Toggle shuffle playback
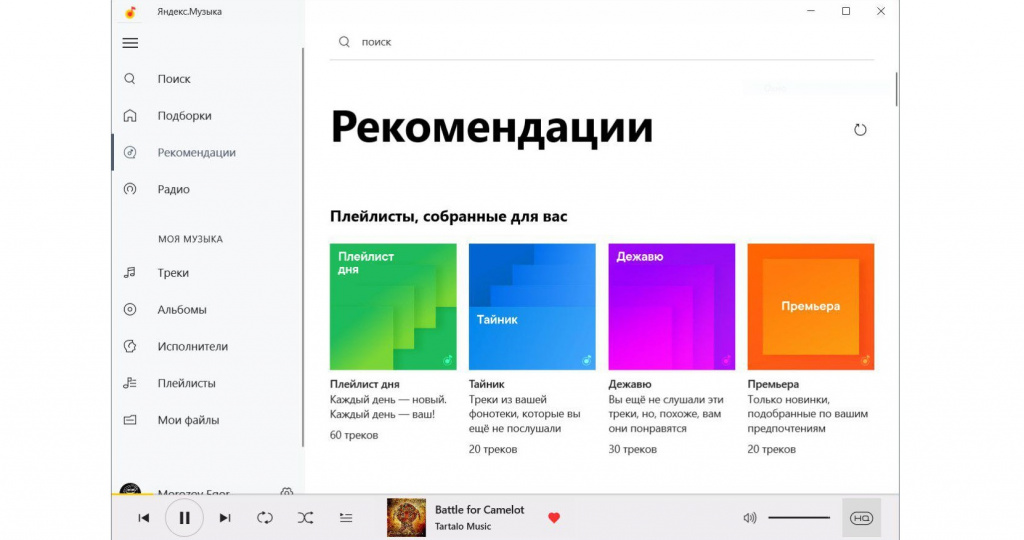The height and width of the screenshot is (540, 1024). click(305, 518)
